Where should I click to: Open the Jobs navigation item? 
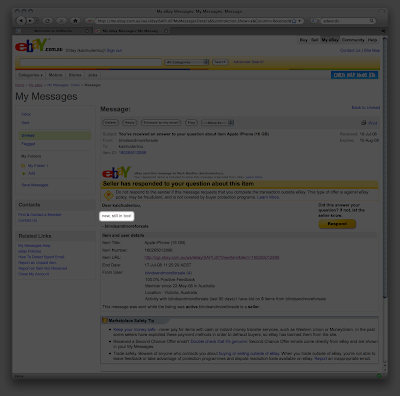click(93, 75)
